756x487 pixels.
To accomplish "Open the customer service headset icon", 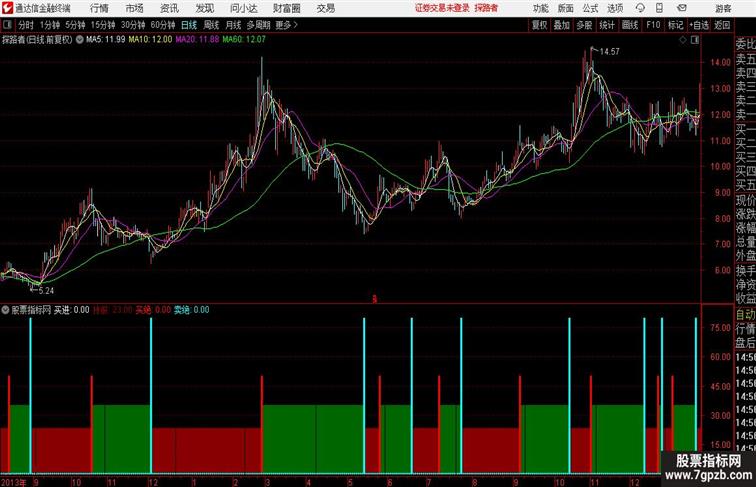I will pos(640,8).
